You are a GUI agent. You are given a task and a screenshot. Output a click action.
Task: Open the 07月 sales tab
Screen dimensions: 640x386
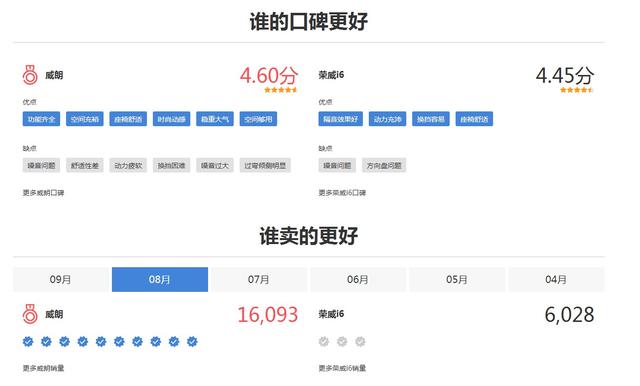point(259,280)
